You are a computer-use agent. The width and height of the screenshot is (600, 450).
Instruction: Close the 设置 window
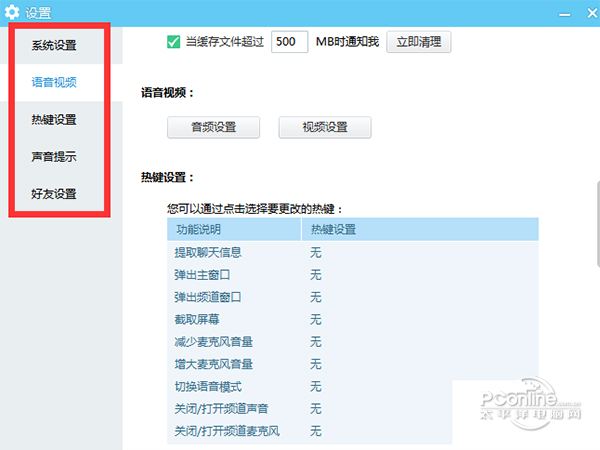[x=592, y=13]
